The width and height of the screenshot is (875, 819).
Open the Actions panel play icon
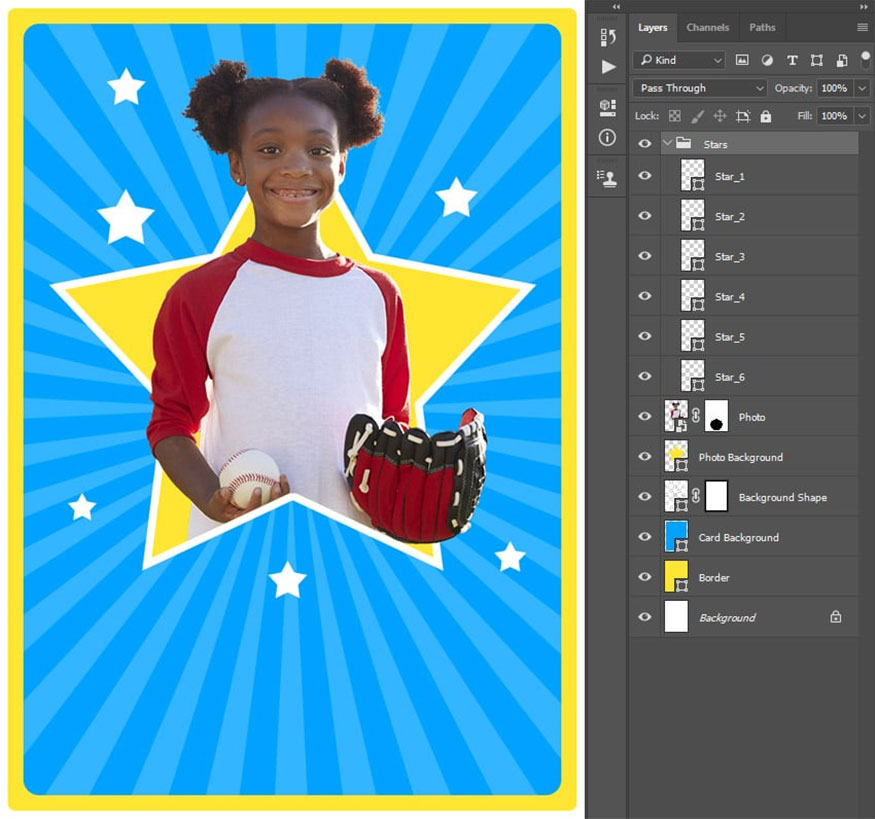(608, 67)
